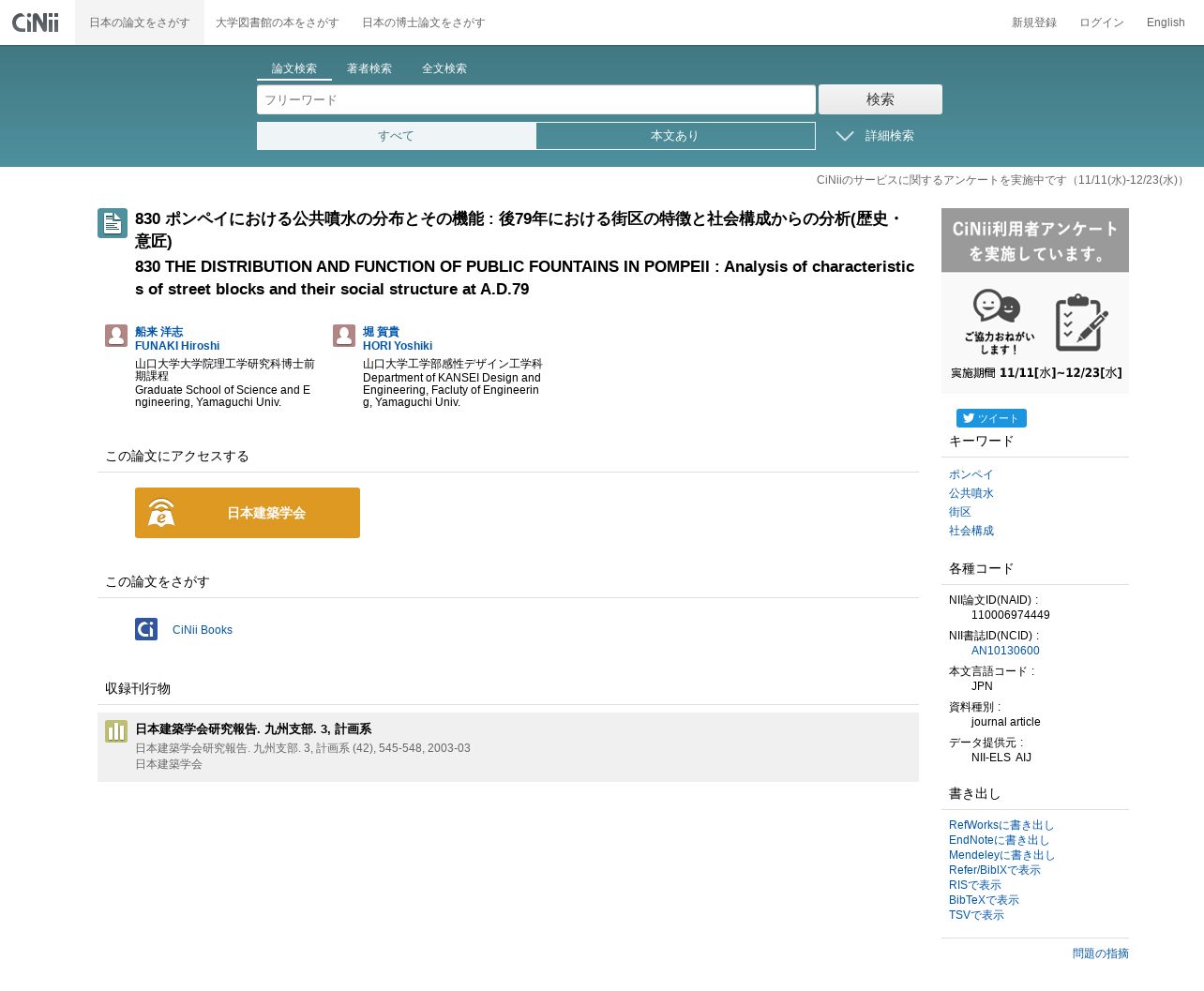
Task: Open author link HORI Yoshiki
Action: click(398, 346)
